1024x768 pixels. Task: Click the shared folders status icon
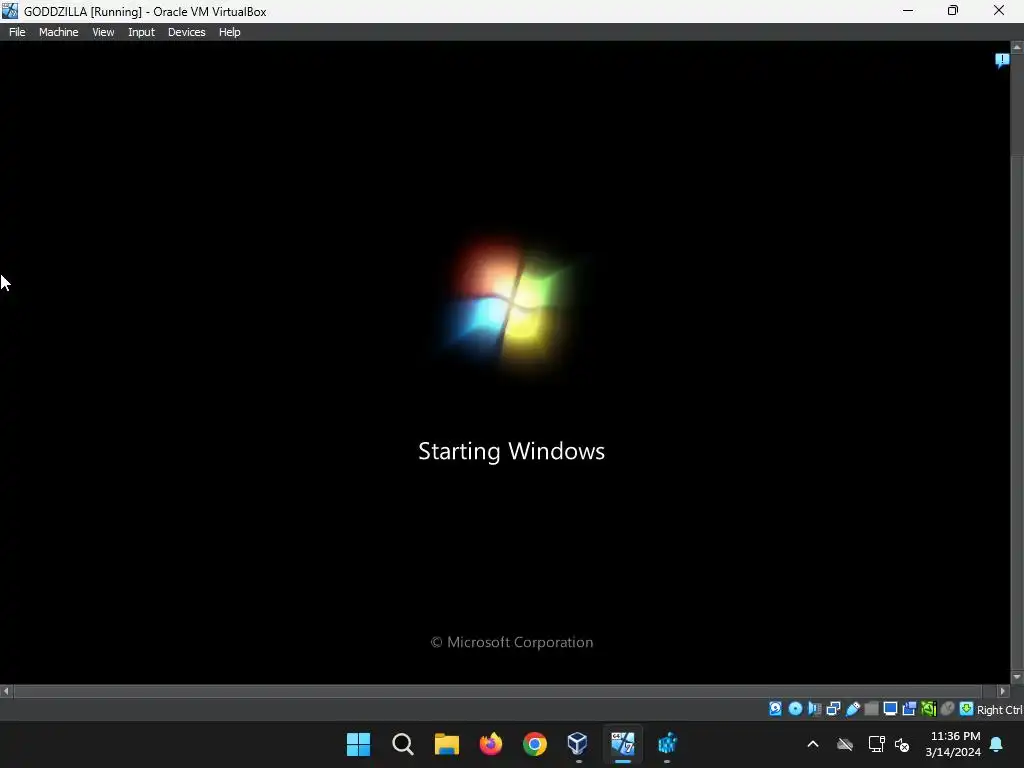pos(871,709)
